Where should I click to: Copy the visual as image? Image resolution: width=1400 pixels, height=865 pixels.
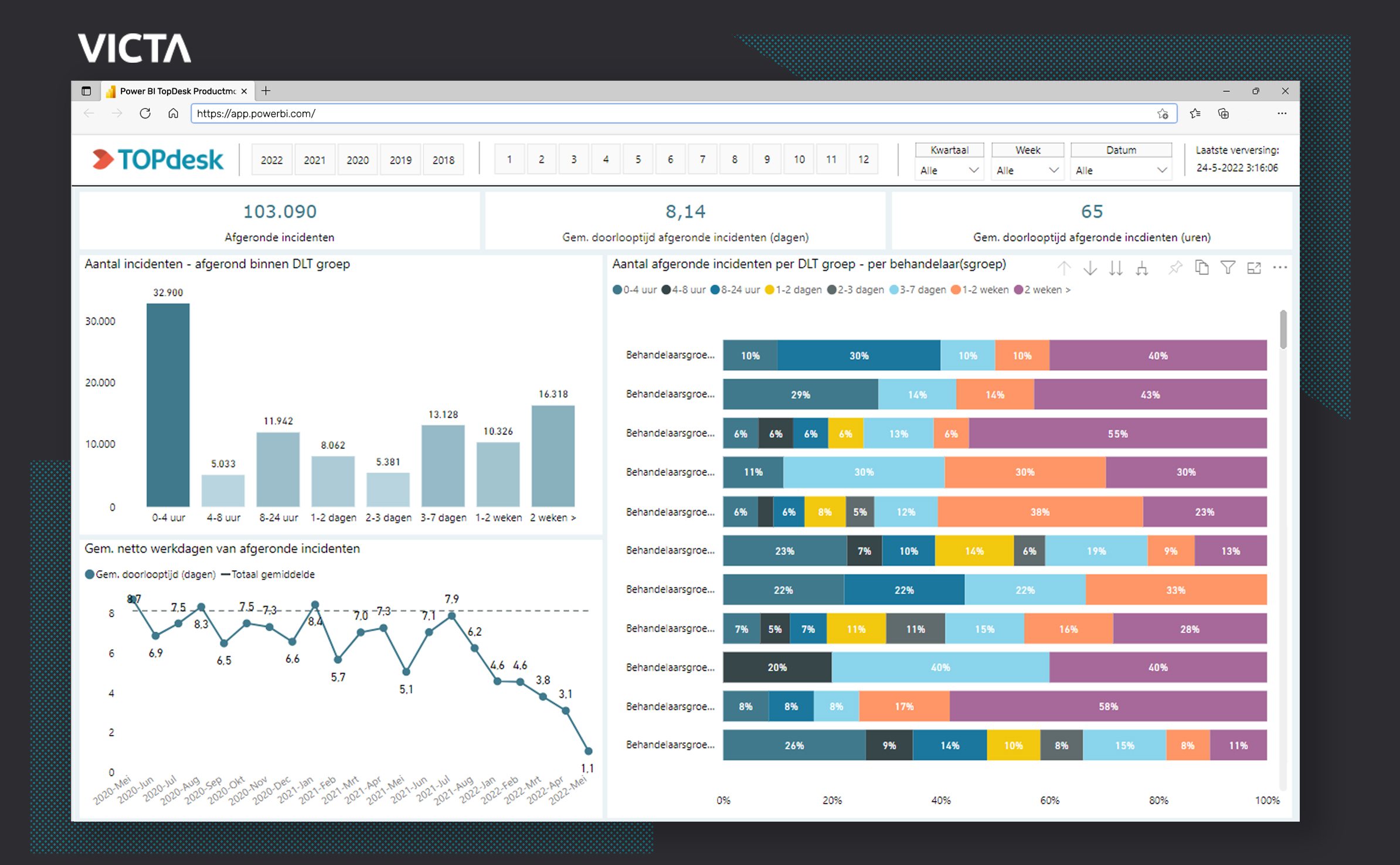click(1202, 268)
